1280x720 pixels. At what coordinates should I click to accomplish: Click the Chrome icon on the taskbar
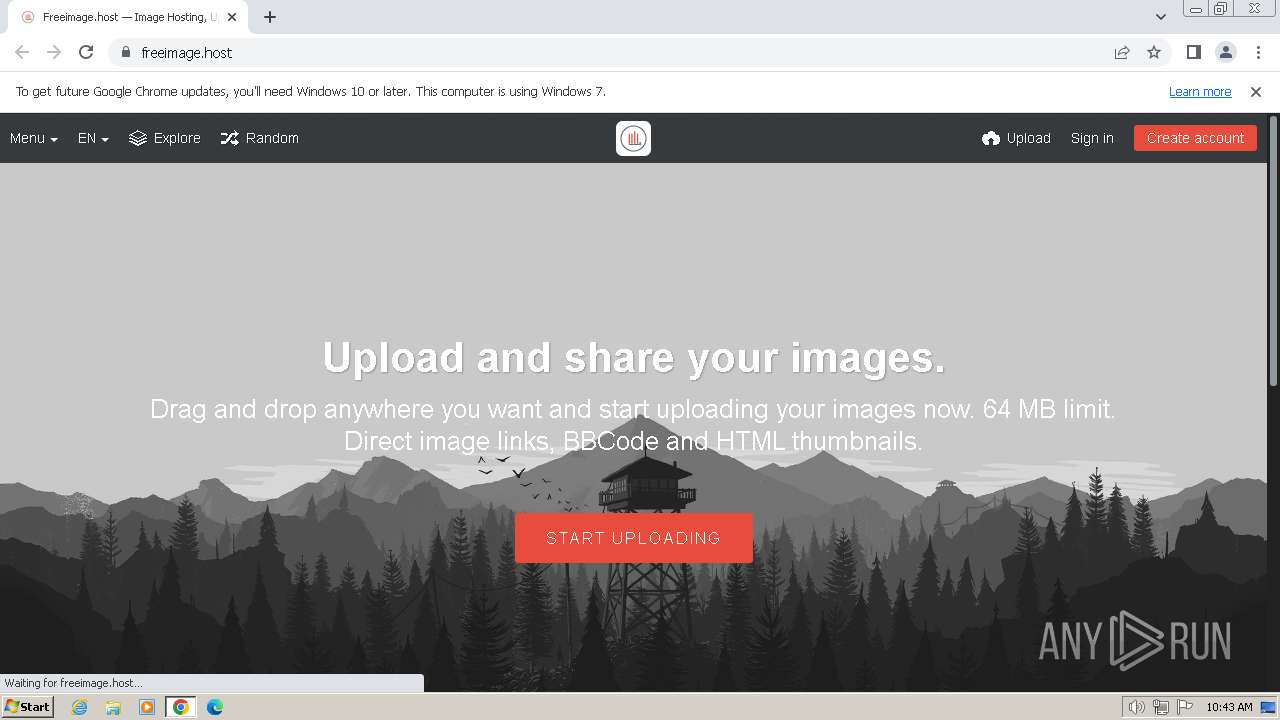181,707
